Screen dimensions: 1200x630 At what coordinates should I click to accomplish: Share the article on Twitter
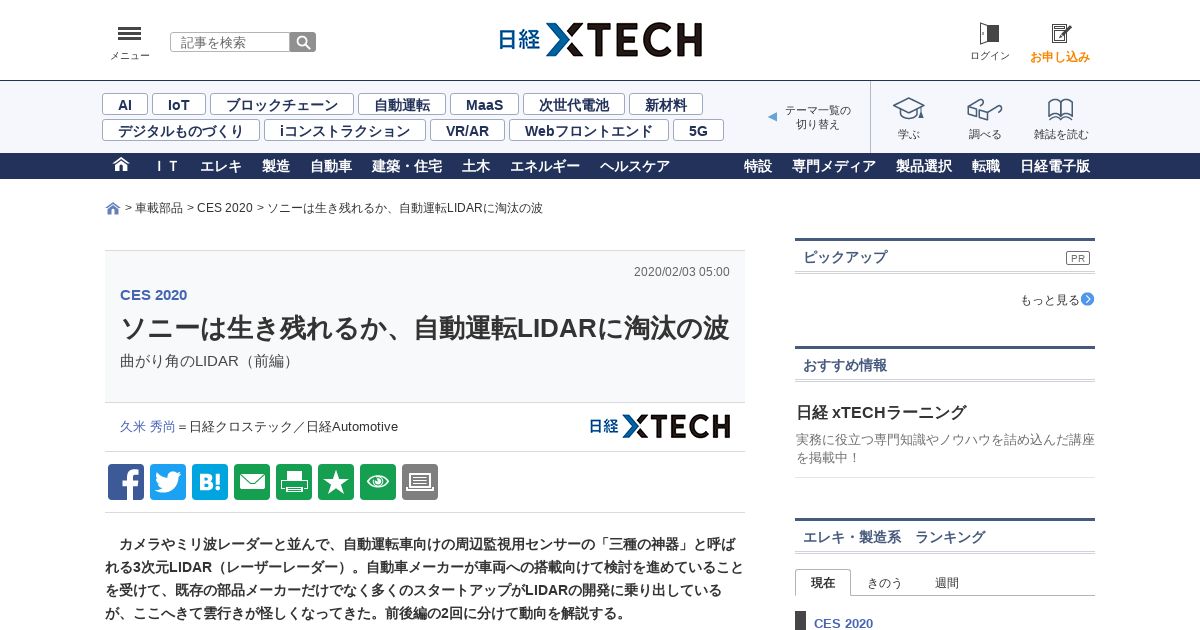click(168, 482)
